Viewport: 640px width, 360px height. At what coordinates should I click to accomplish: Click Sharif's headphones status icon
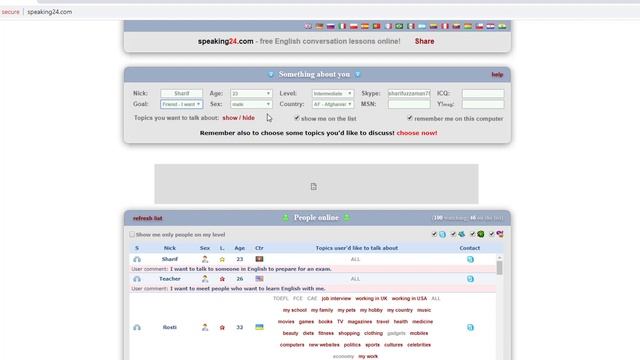[x=137, y=259]
